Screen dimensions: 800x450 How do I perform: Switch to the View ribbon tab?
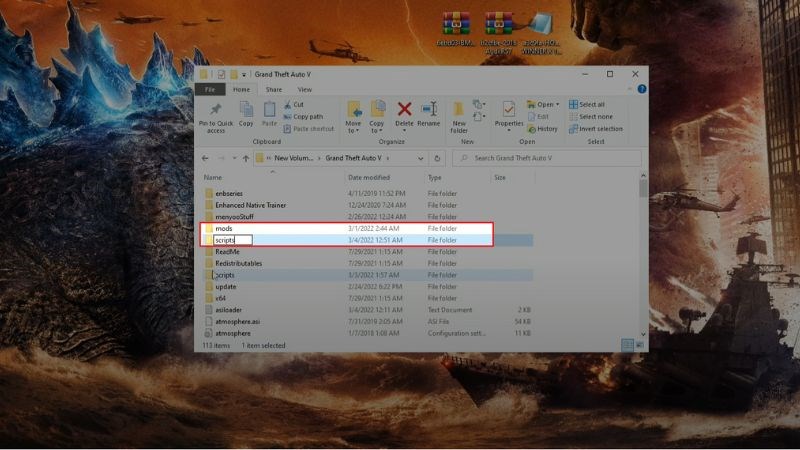pos(305,89)
